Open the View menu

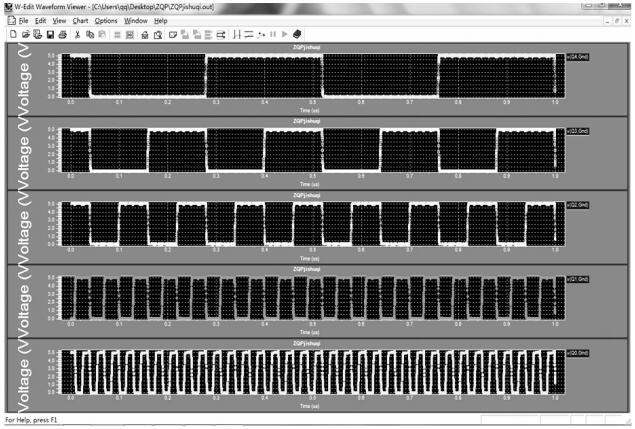click(59, 21)
